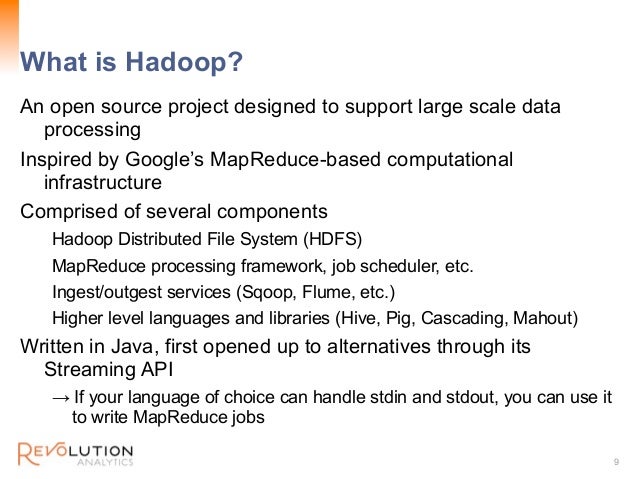Screen dimensions: 638x479
Task: Click the word 'processing' under first bullet
Action: (92, 130)
